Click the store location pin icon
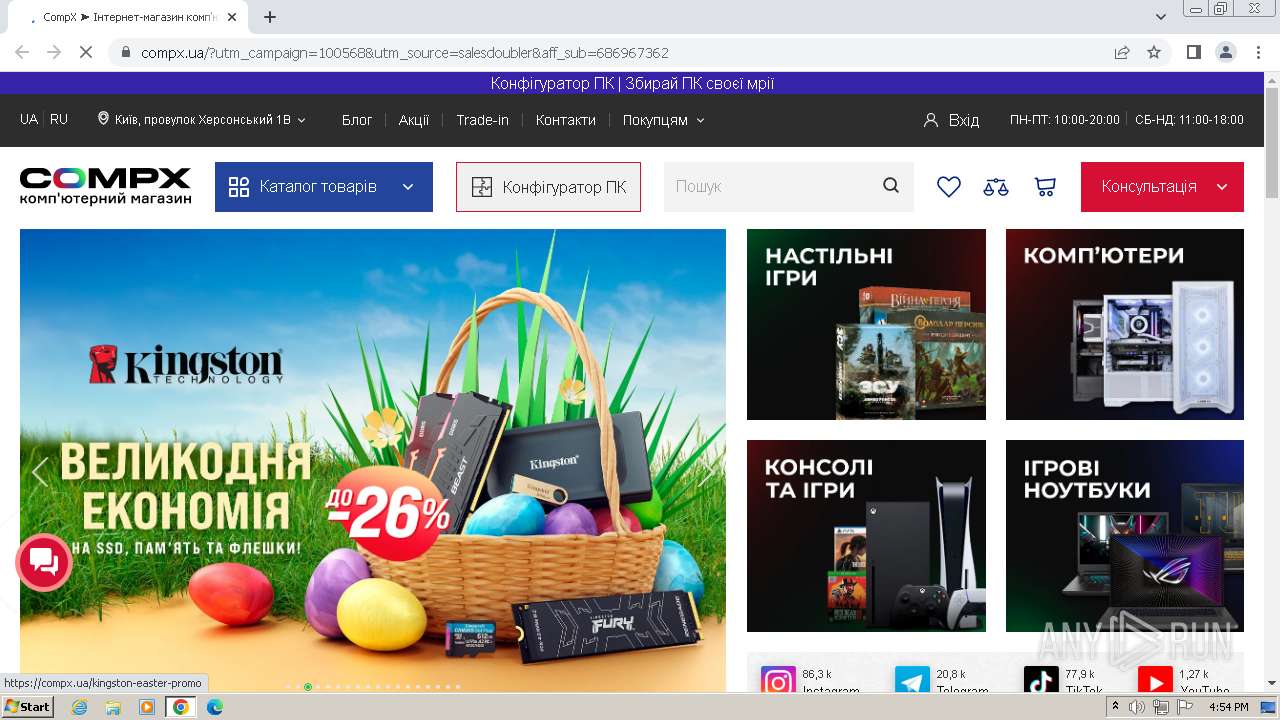Screen dimensions: 1280x720 103,119
